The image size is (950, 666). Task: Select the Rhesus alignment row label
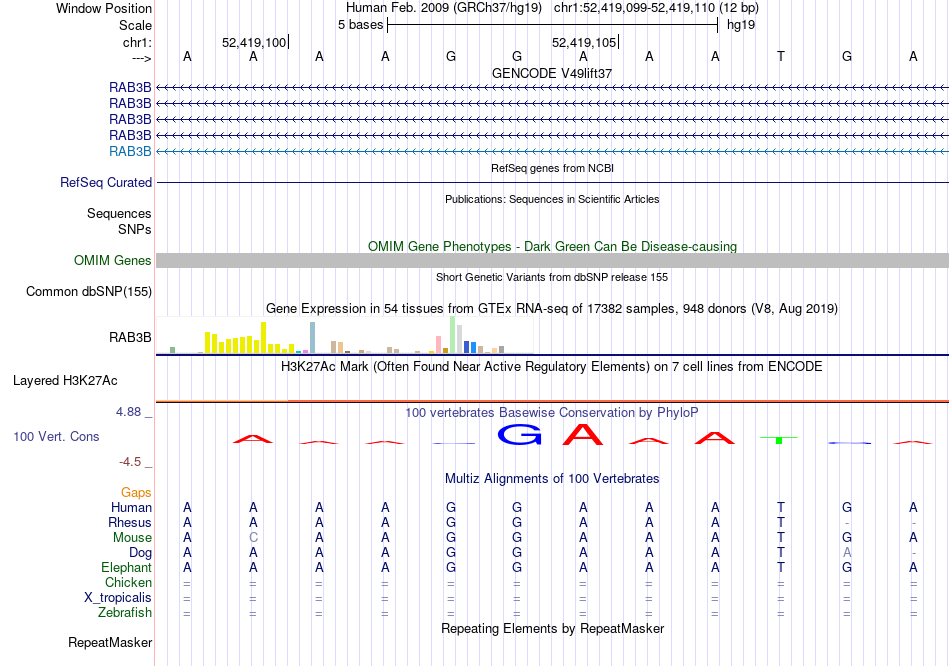(130, 522)
